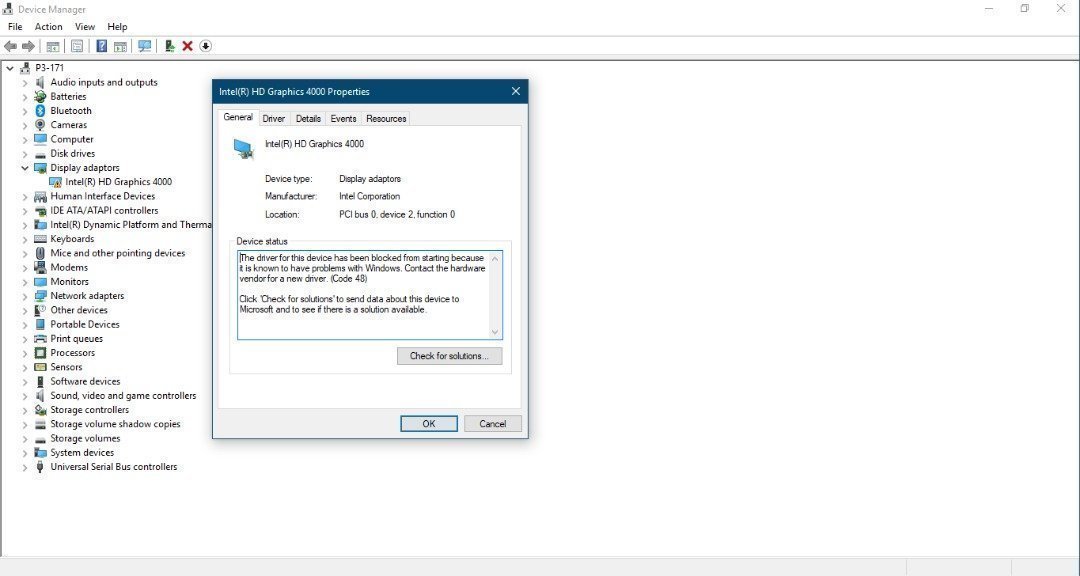This screenshot has width=1080, height=576.
Task: Click the down-arrow Disable device icon
Action: 205,46
